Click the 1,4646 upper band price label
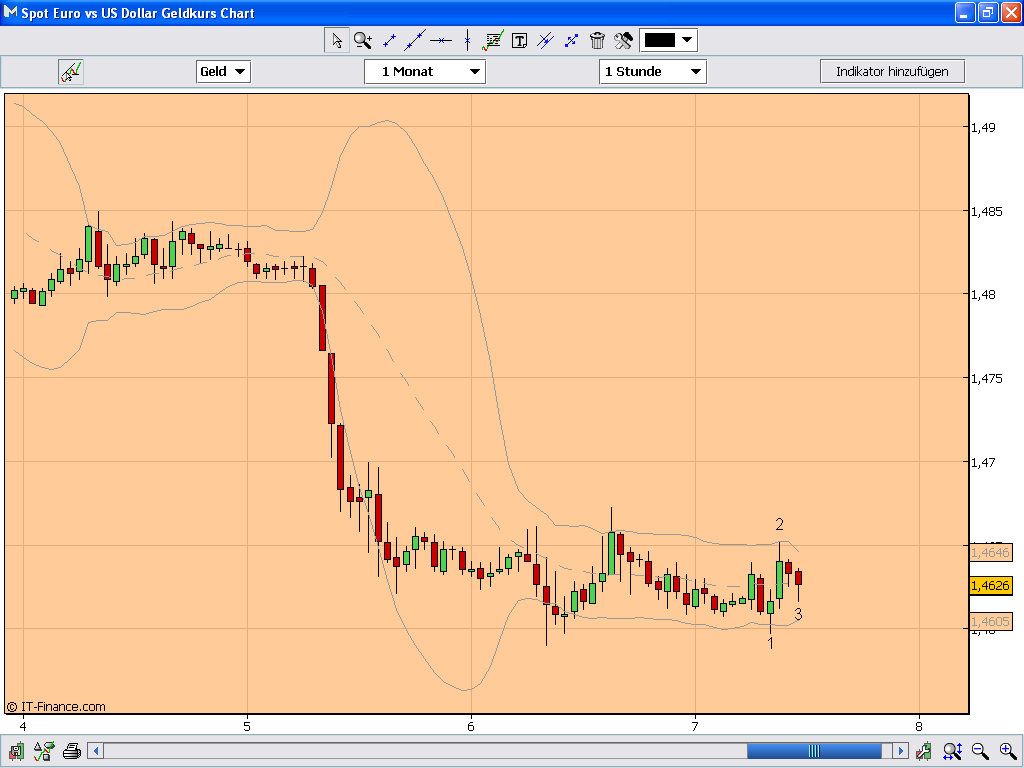The height and width of the screenshot is (768, 1024). click(x=990, y=552)
